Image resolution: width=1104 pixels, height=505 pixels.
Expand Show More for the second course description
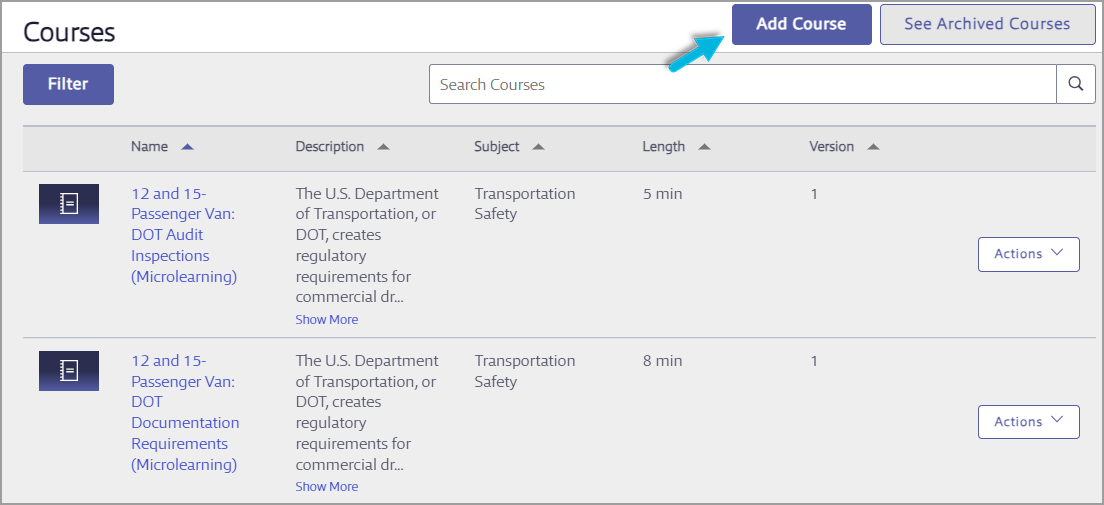coord(326,487)
